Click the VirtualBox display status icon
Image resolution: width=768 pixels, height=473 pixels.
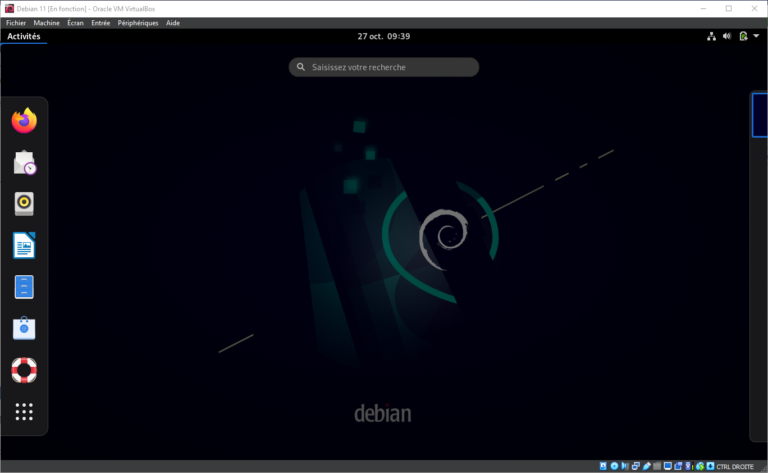click(x=668, y=466)
